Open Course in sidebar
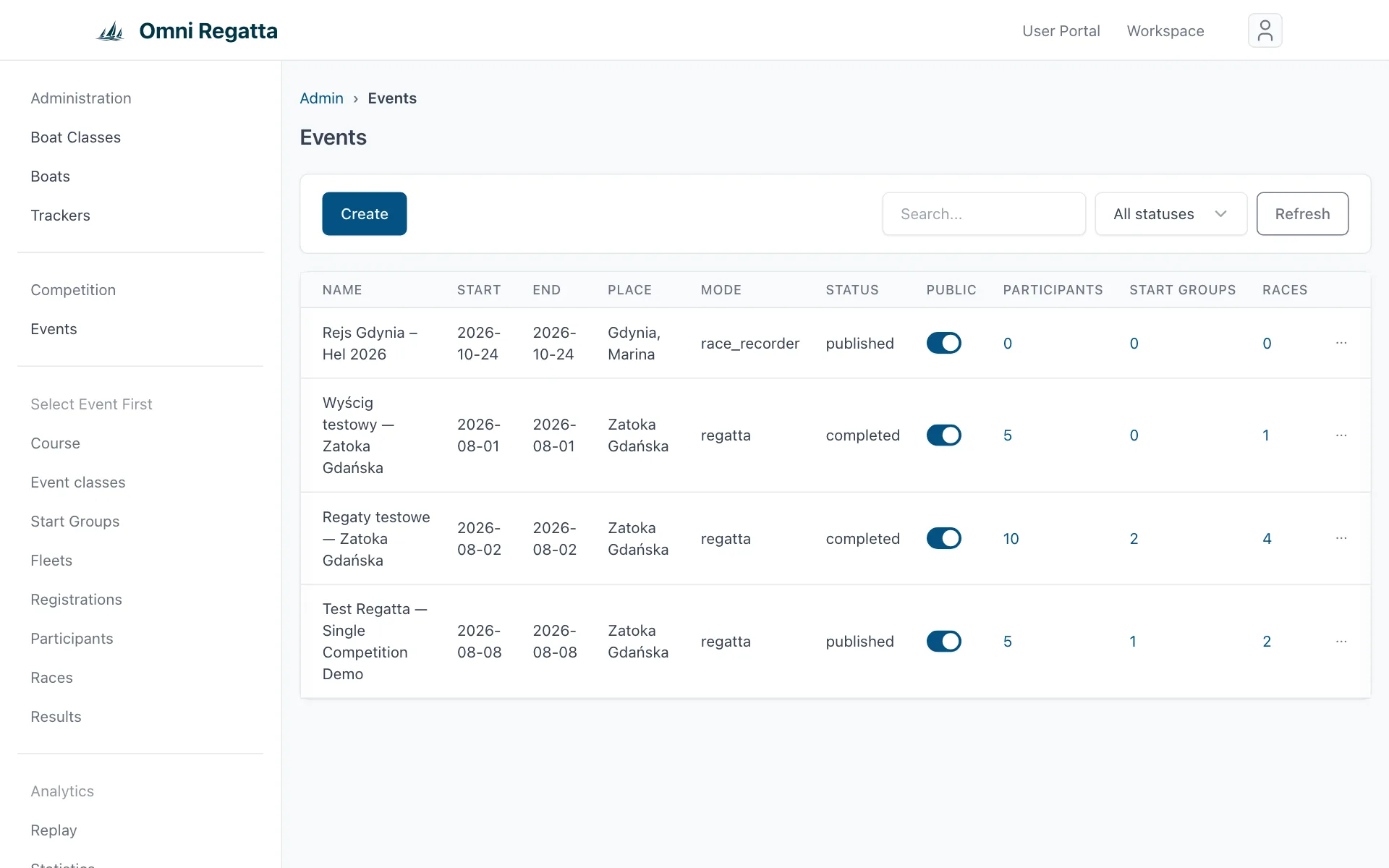1389x868 pixels. (x=55, y=443)
